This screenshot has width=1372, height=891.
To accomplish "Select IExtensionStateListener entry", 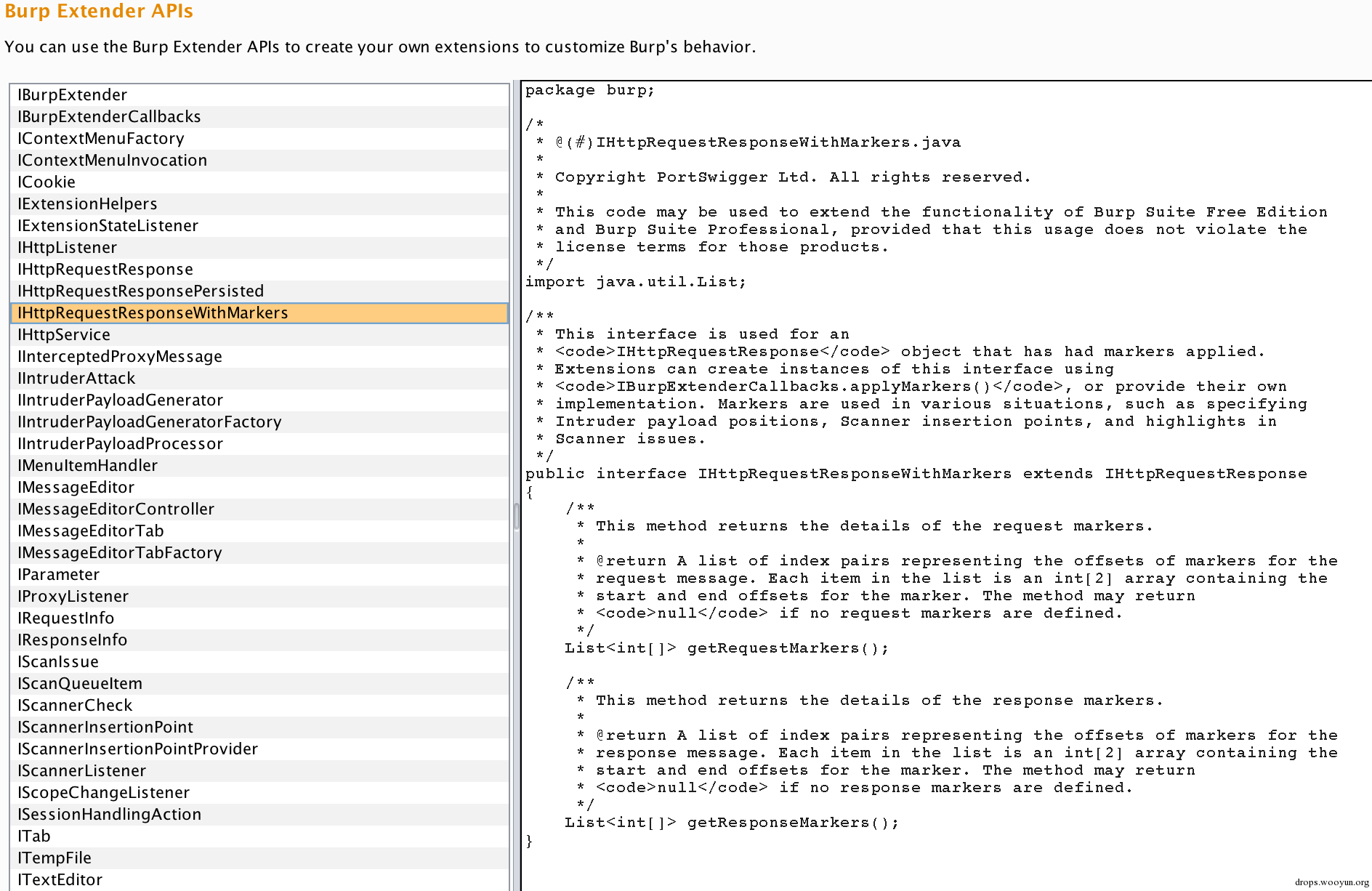I will (259, 226).
